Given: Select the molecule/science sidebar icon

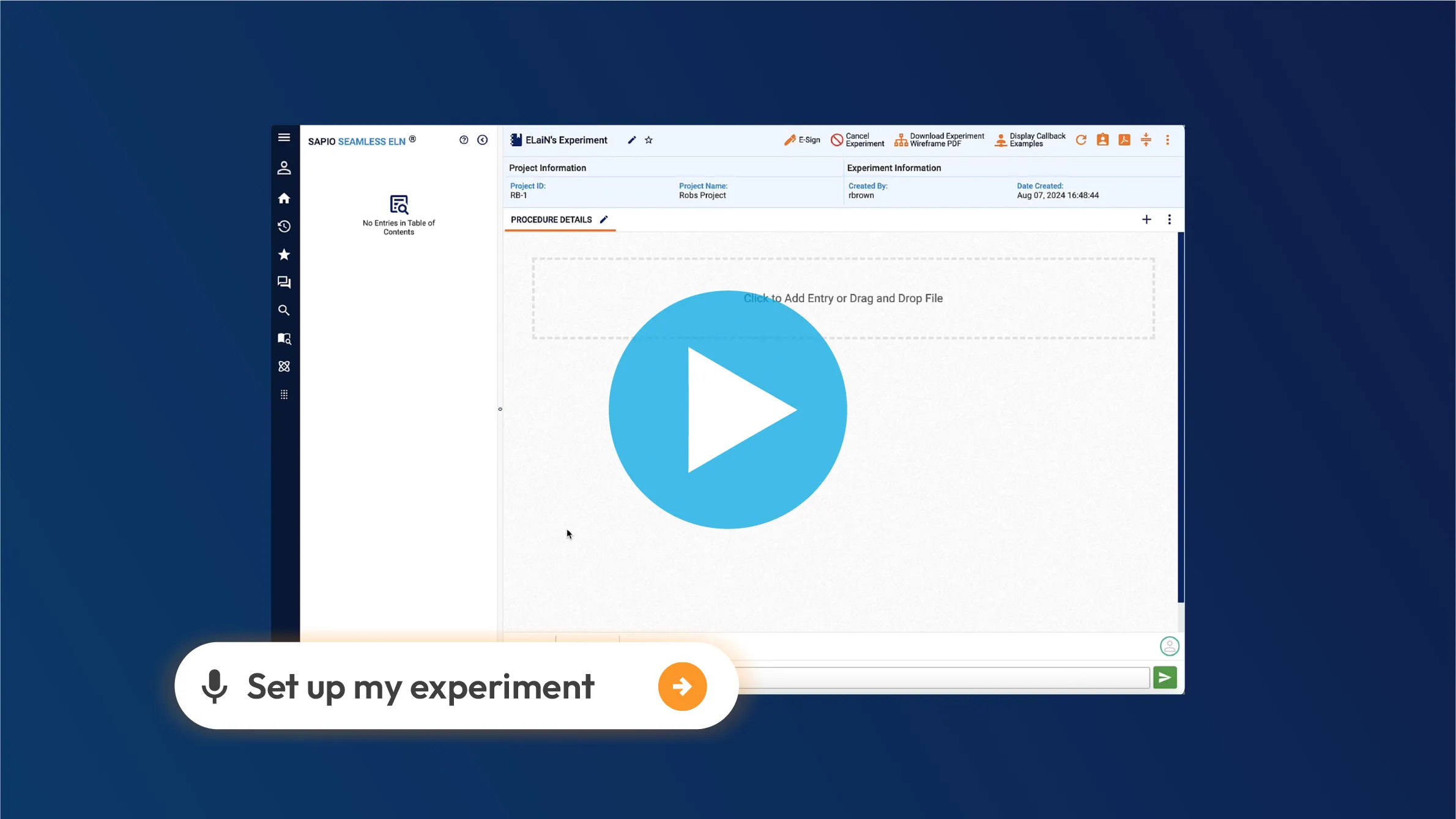Looking at the screenshot, I should click(284, 366).
